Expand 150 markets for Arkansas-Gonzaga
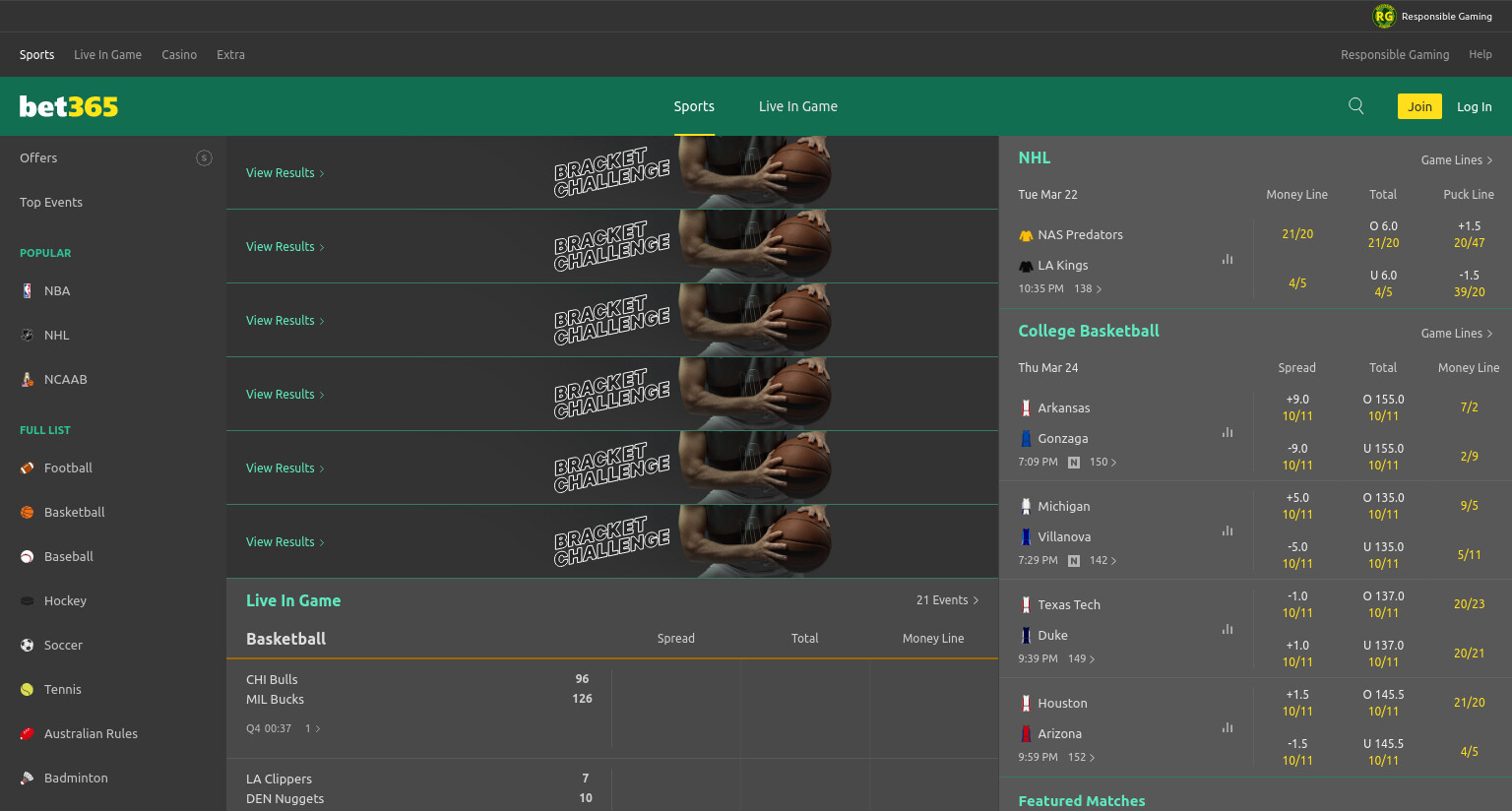This screenshot has width=1512, height=811. coord(1102,462)
